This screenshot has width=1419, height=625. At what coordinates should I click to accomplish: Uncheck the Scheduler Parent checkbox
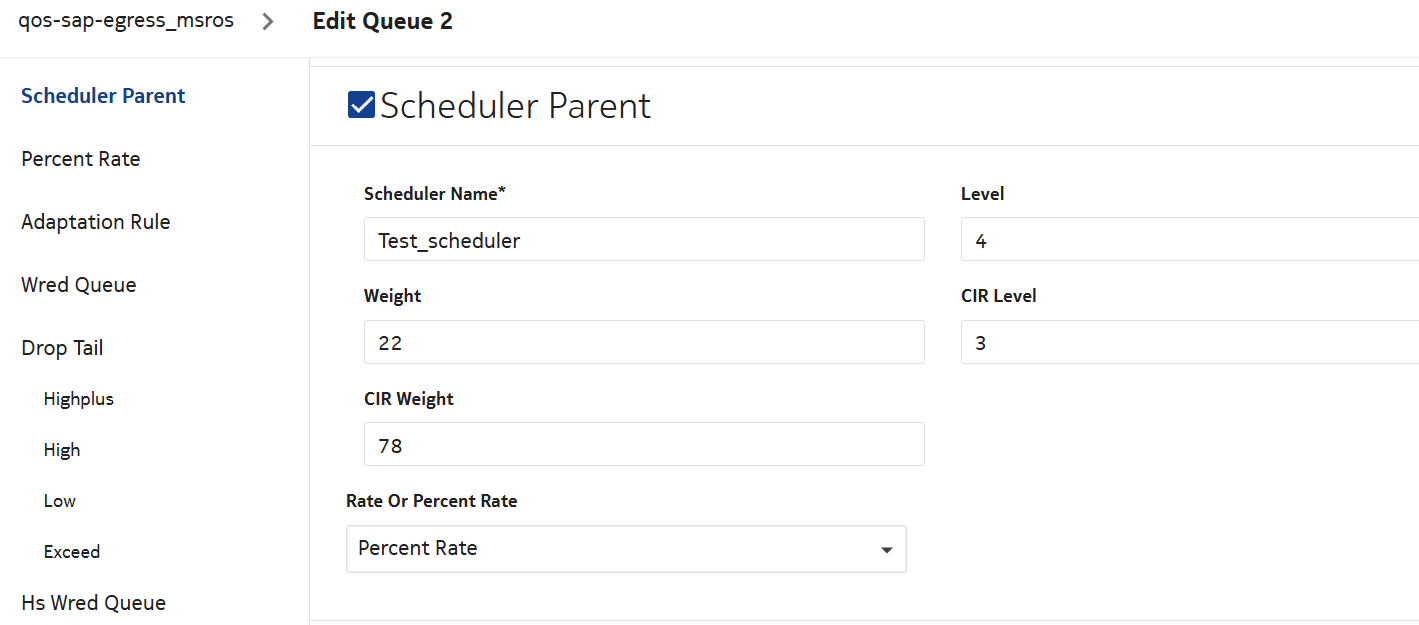click(x=361, y=105)
